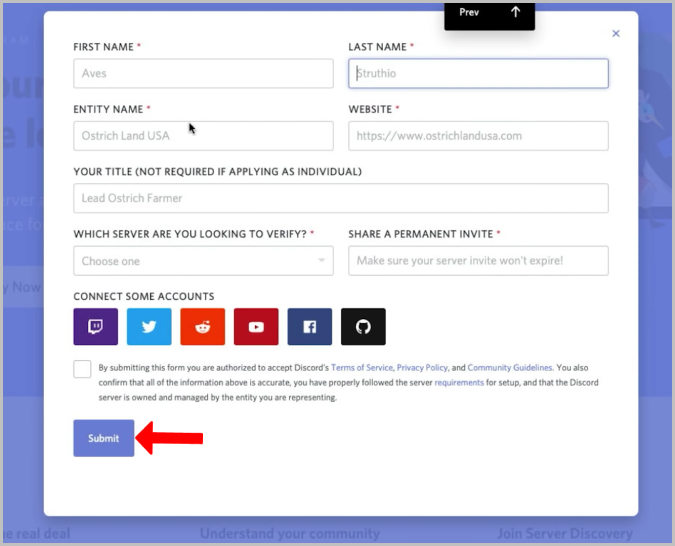Click the Prev navigation button
The image size is (675, 546).
point(469,12)
